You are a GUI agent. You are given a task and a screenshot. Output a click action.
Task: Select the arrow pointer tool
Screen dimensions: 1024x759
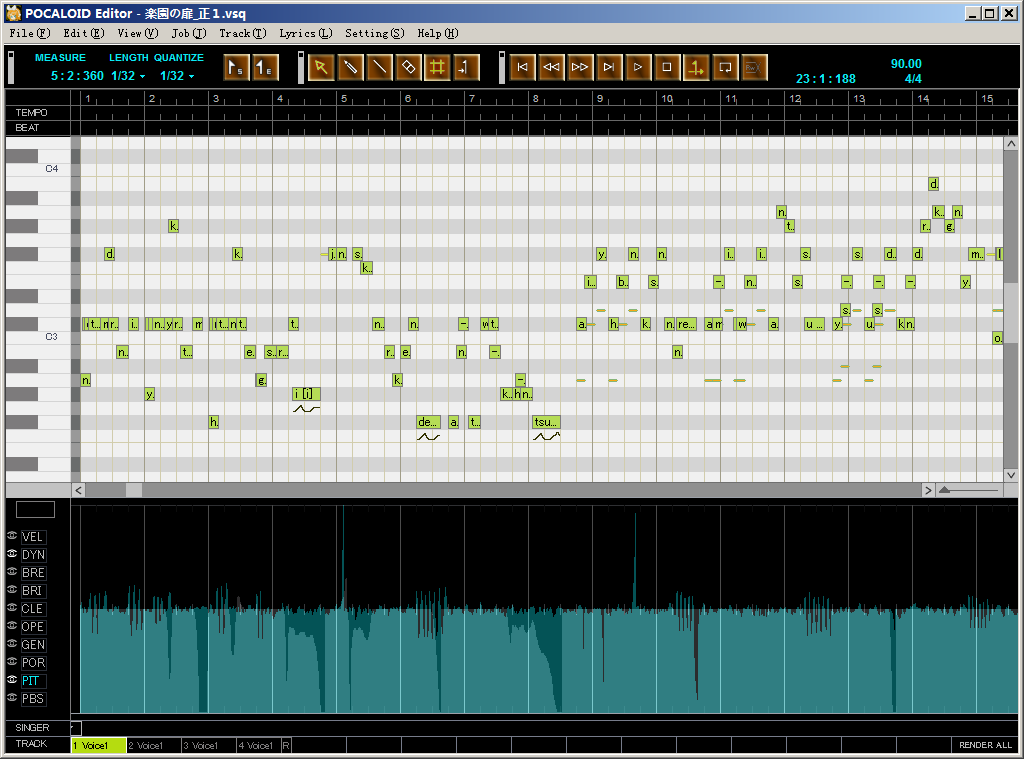pos(321,67)
